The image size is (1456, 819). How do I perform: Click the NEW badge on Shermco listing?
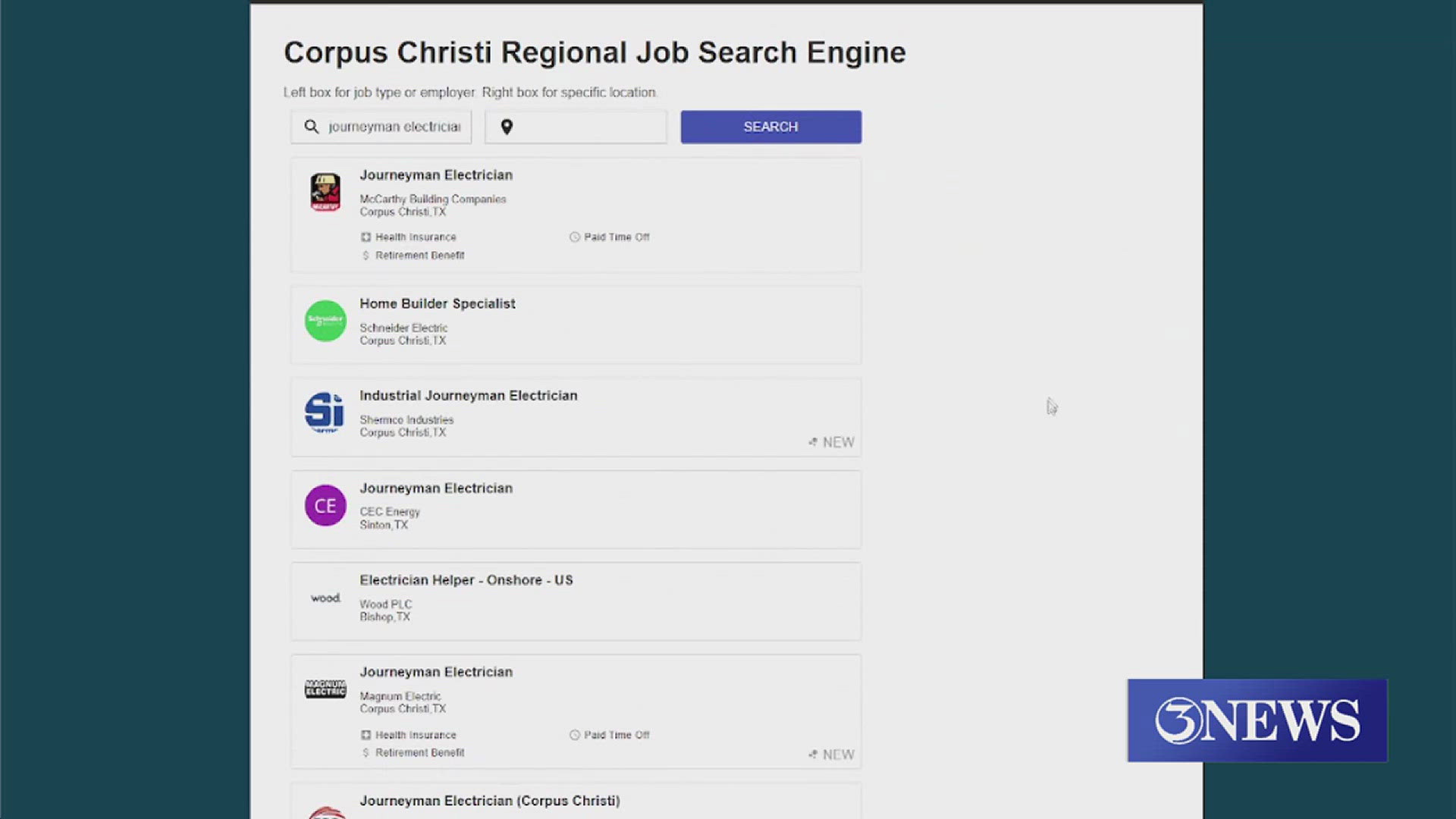click(832, 442)
